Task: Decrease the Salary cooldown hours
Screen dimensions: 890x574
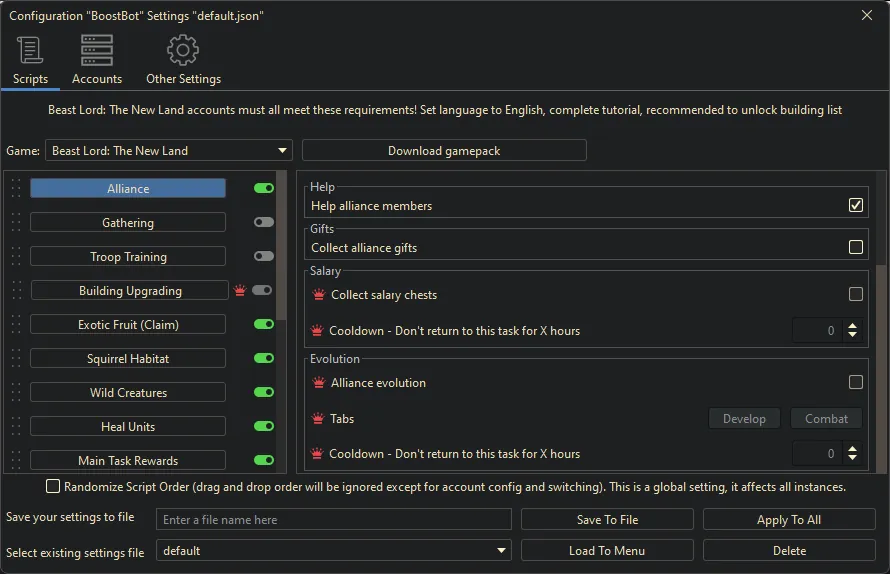Action: pos(853,335)
